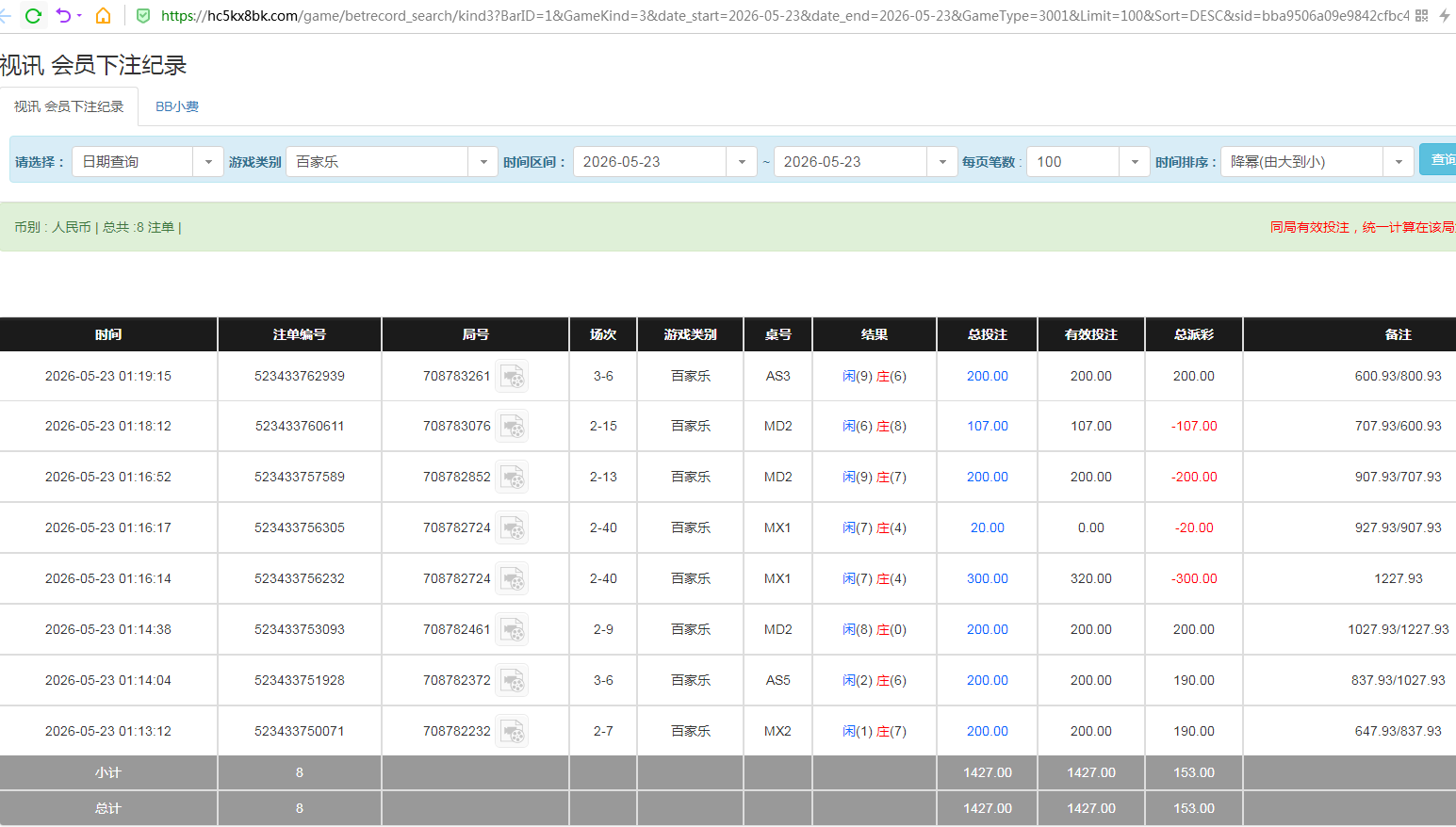Click result 闲(9) 庄(6) in first row

coord(874,376)
